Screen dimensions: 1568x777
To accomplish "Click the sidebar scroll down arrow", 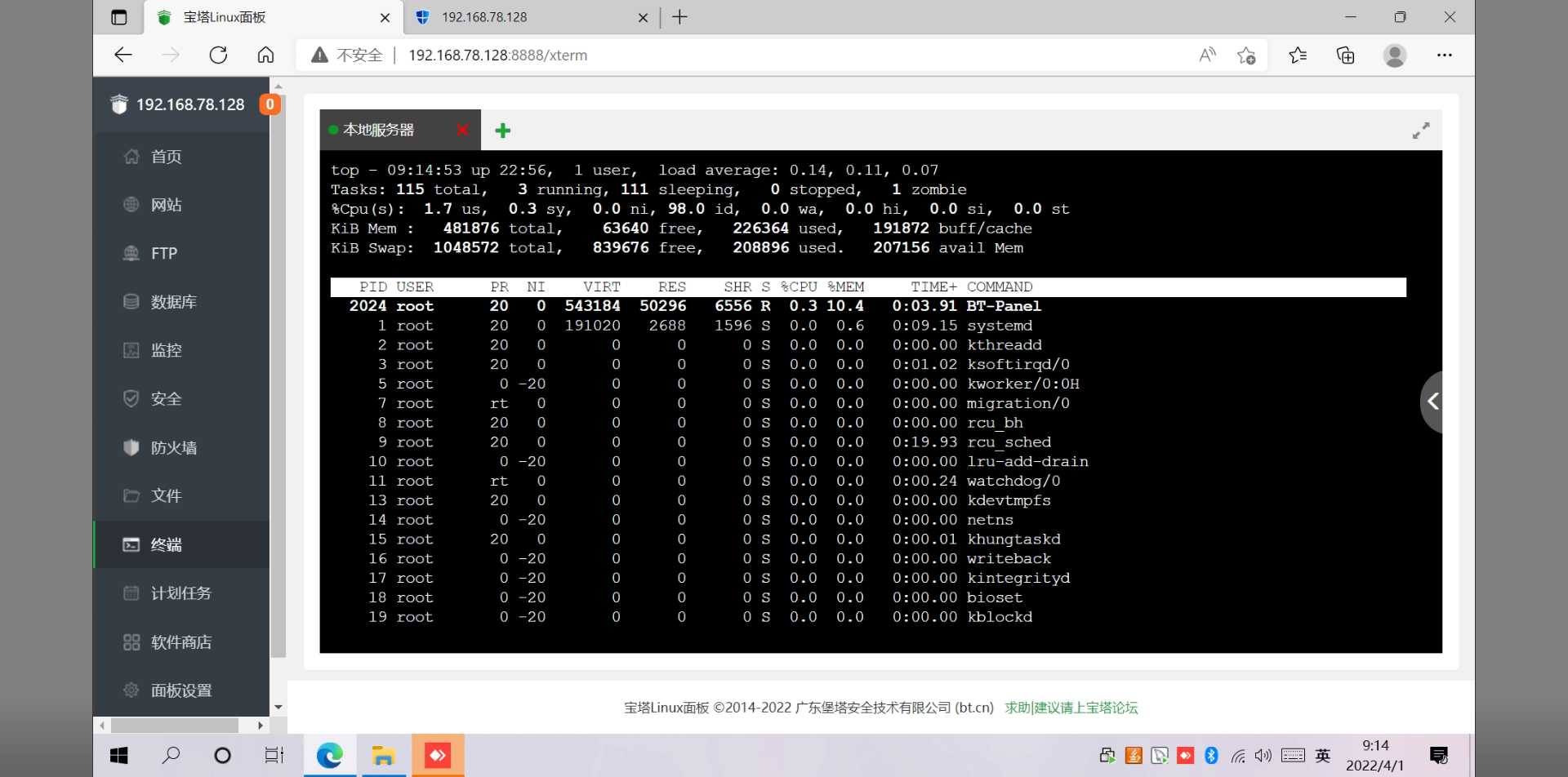I will point(278,707).
